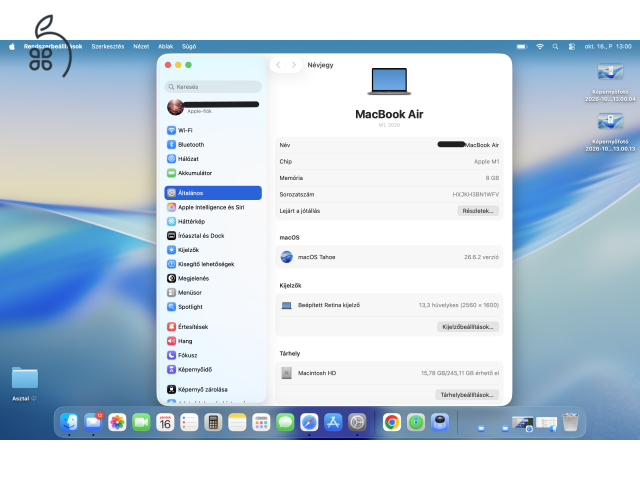The image size is (640, 480).
Task: Open Calculator from the Dock
Action: tap(213, 422)
